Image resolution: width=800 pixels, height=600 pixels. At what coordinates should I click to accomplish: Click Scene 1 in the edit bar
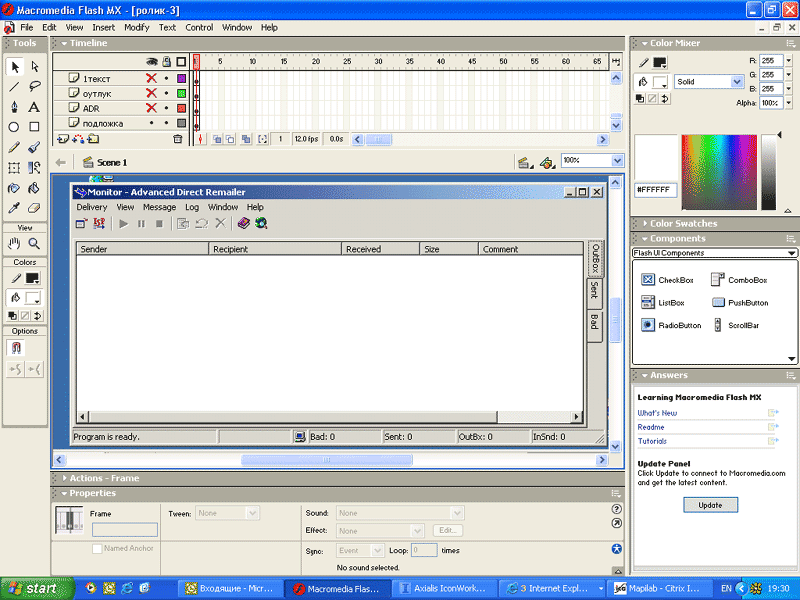coord(112,163)
